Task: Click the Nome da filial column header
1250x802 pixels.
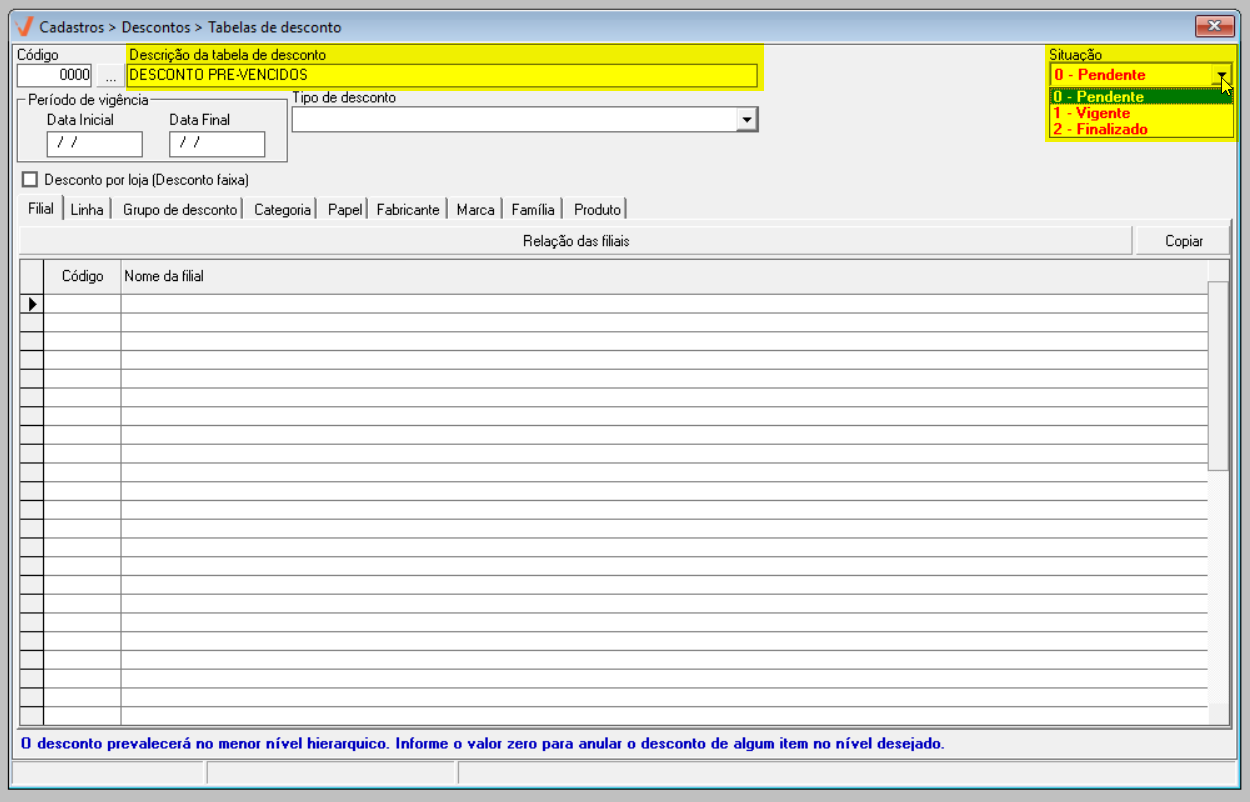Action: pos(664,276)
